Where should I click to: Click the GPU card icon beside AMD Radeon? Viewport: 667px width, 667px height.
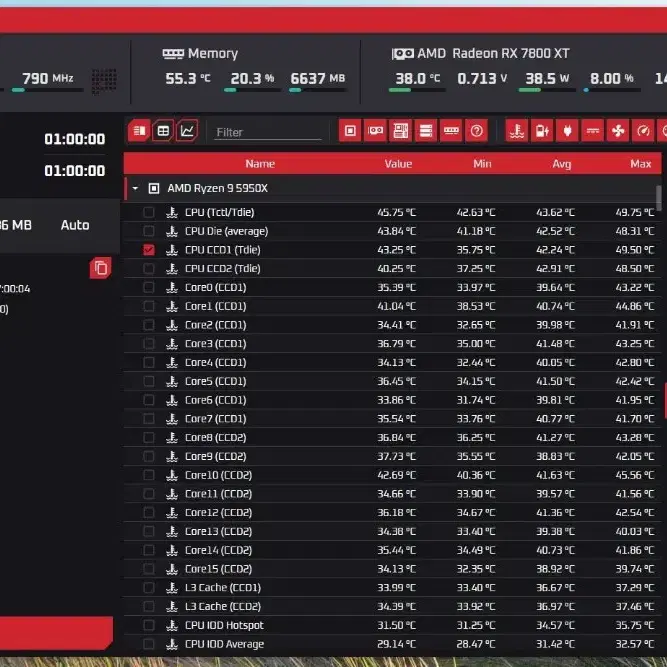402,54
